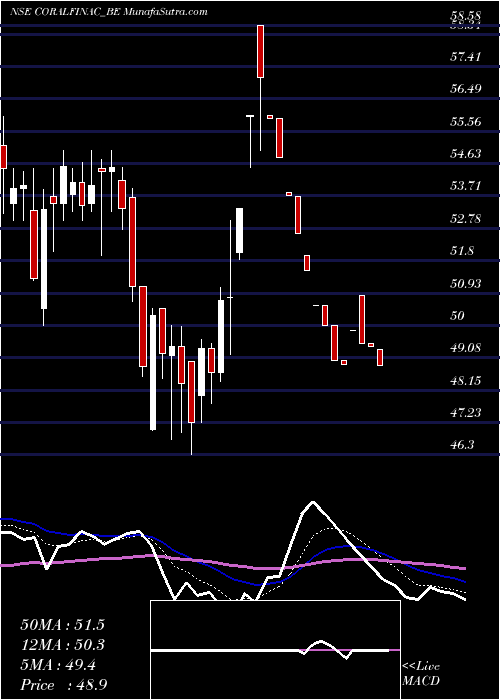Select the 57.41 price axis label

(466, 57)
